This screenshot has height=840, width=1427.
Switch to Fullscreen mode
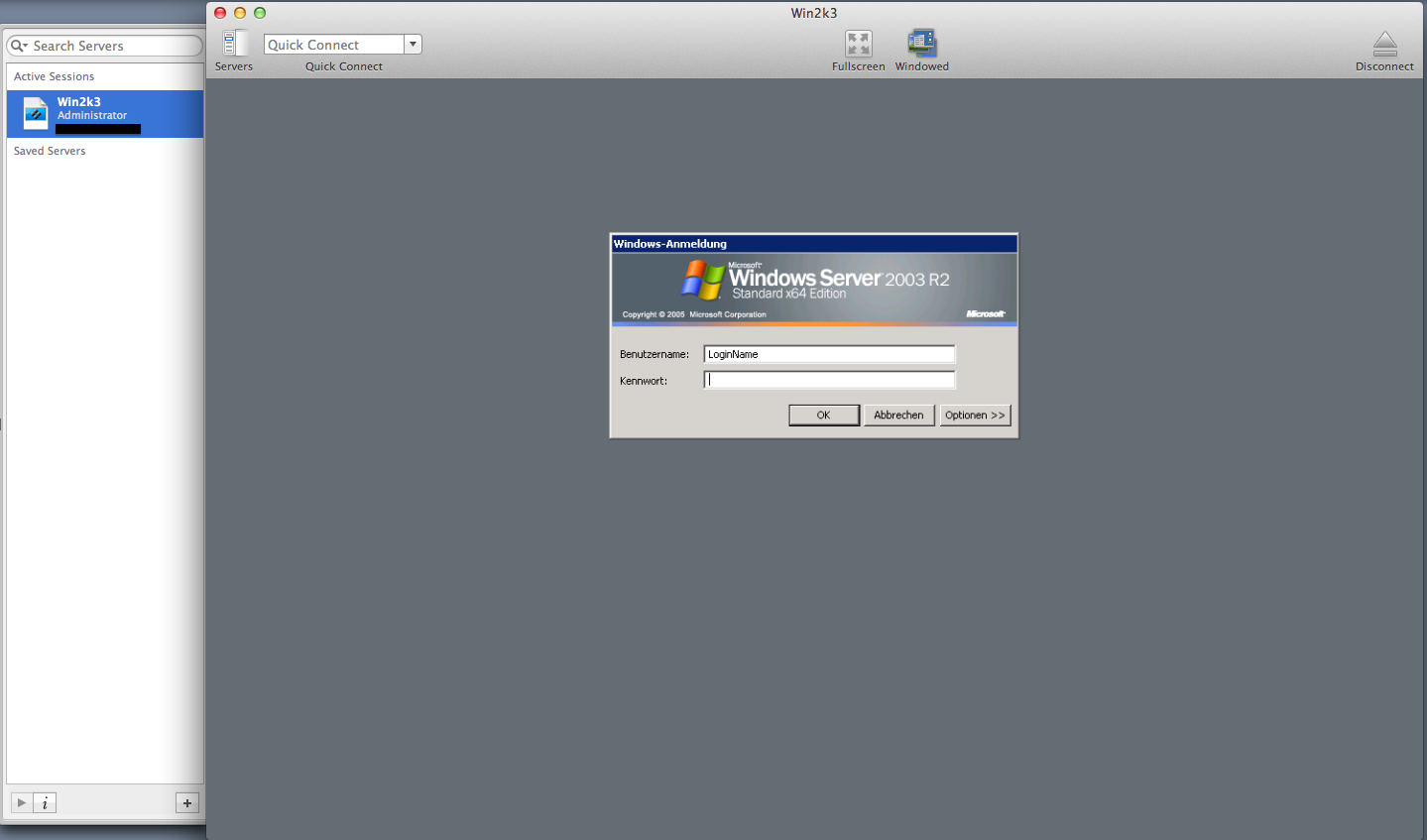pos(858,44)
